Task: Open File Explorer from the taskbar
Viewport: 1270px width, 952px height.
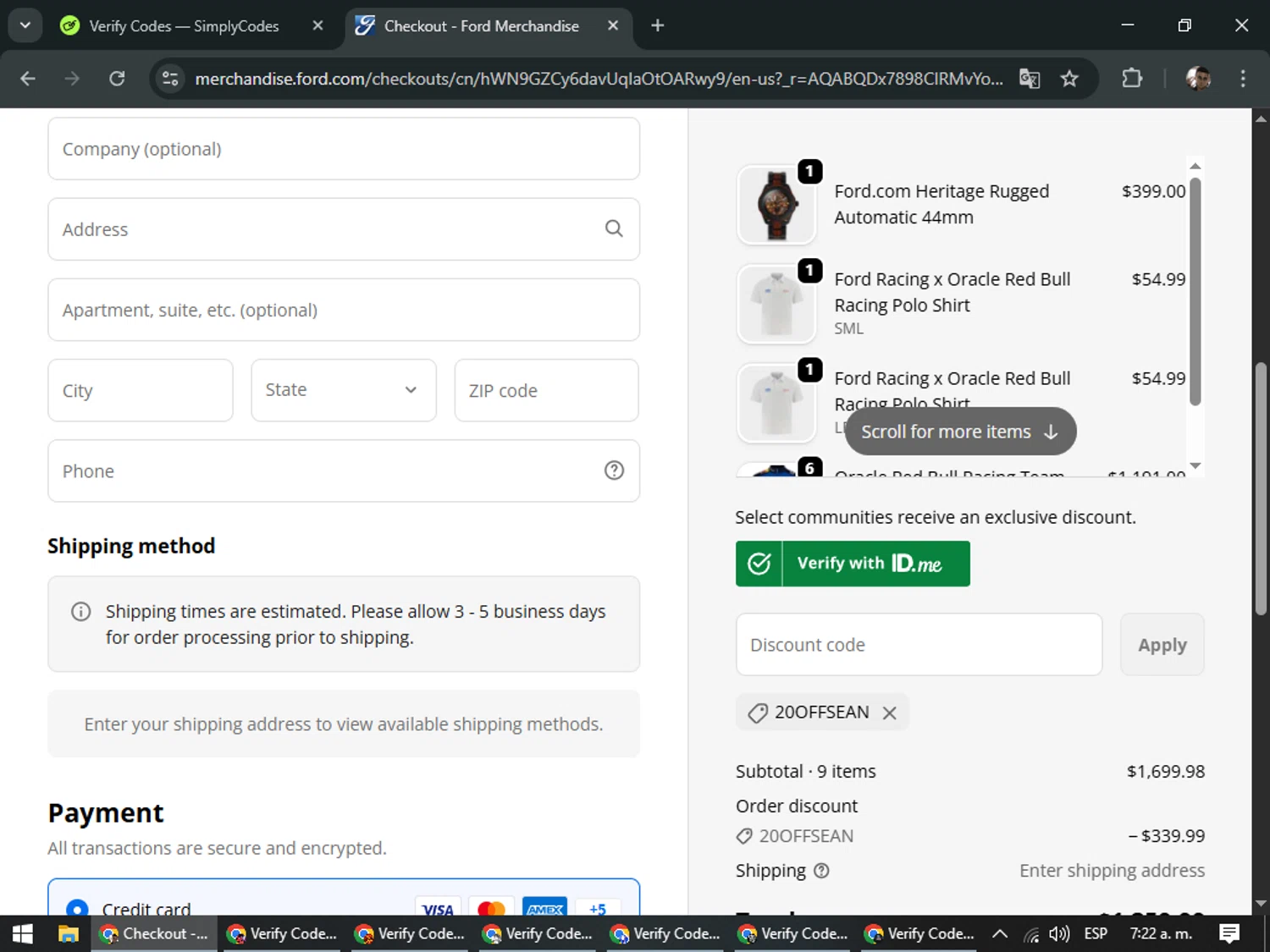Action: [x=68, y=933]
